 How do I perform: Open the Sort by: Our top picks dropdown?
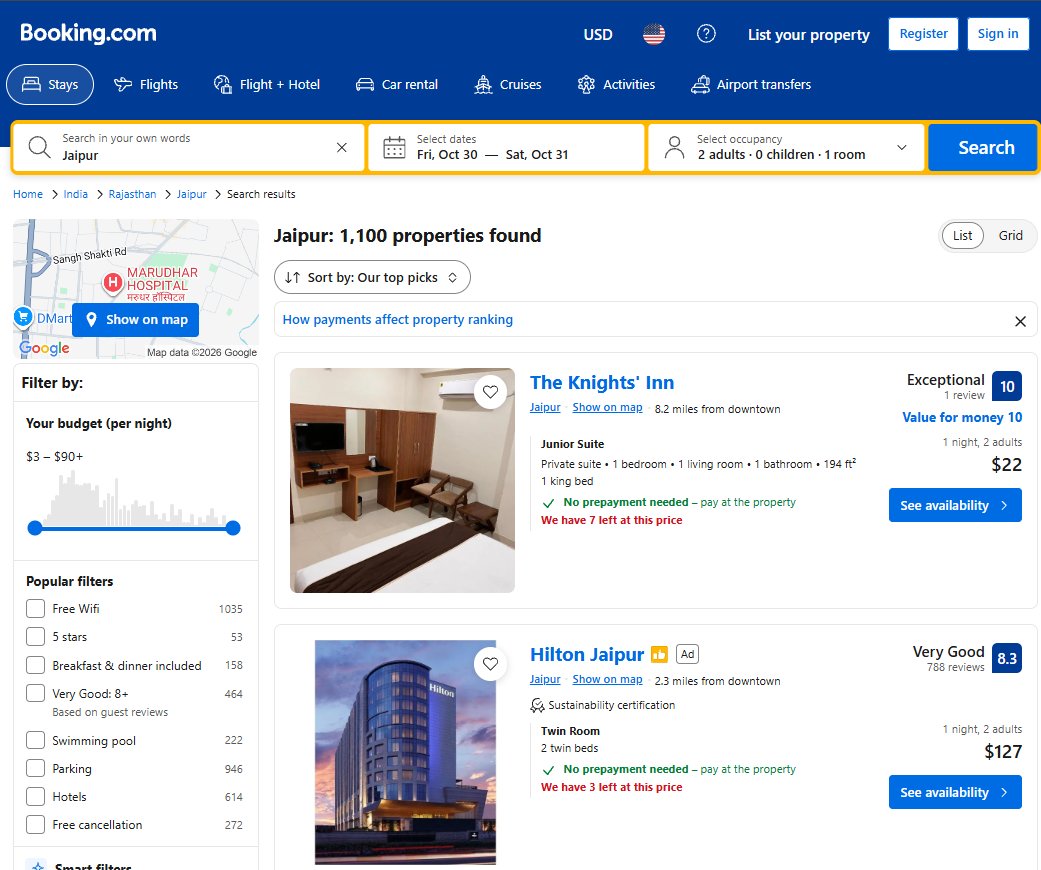pos(372,278)
